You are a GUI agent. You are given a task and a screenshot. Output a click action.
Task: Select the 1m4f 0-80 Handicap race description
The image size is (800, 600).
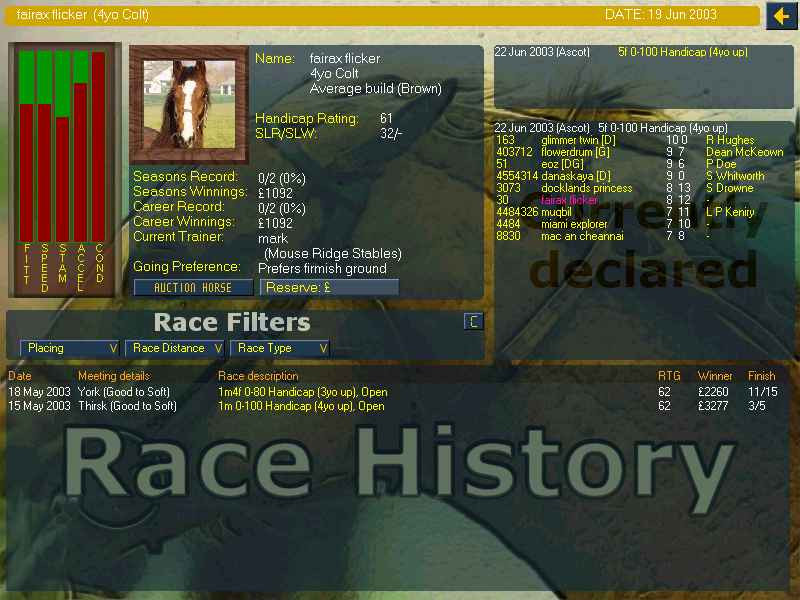[303, 392]
